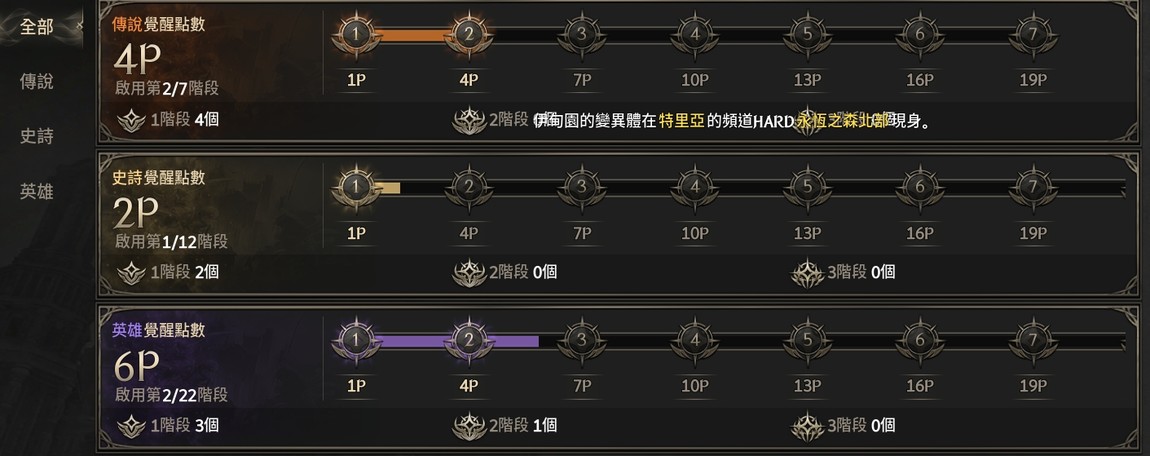The width and height of the screenshot is (1150, 456).
Task: Select stage 5 node in 英雄 awakening row
Action: point(807,340)
